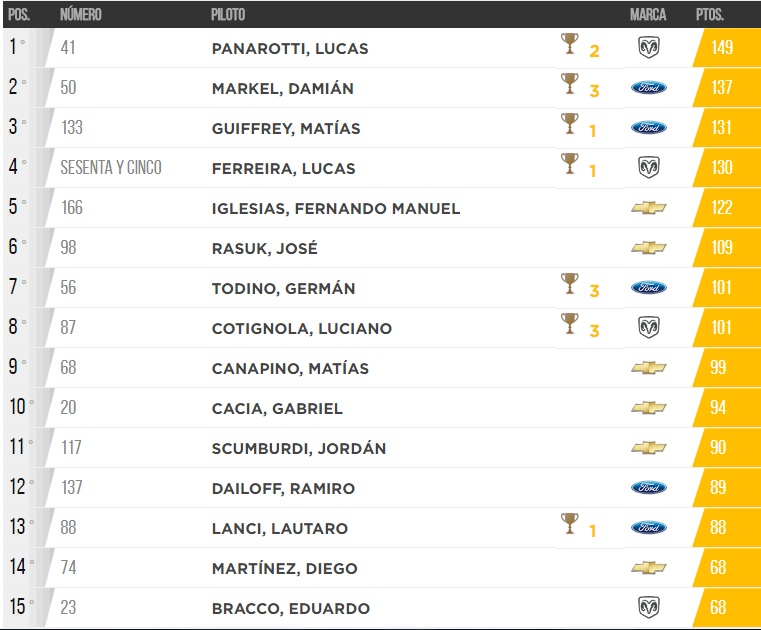Open driver Canapino, Matías
The height and width of the screenshot is (630, 761).
click(x=290, y=368)
